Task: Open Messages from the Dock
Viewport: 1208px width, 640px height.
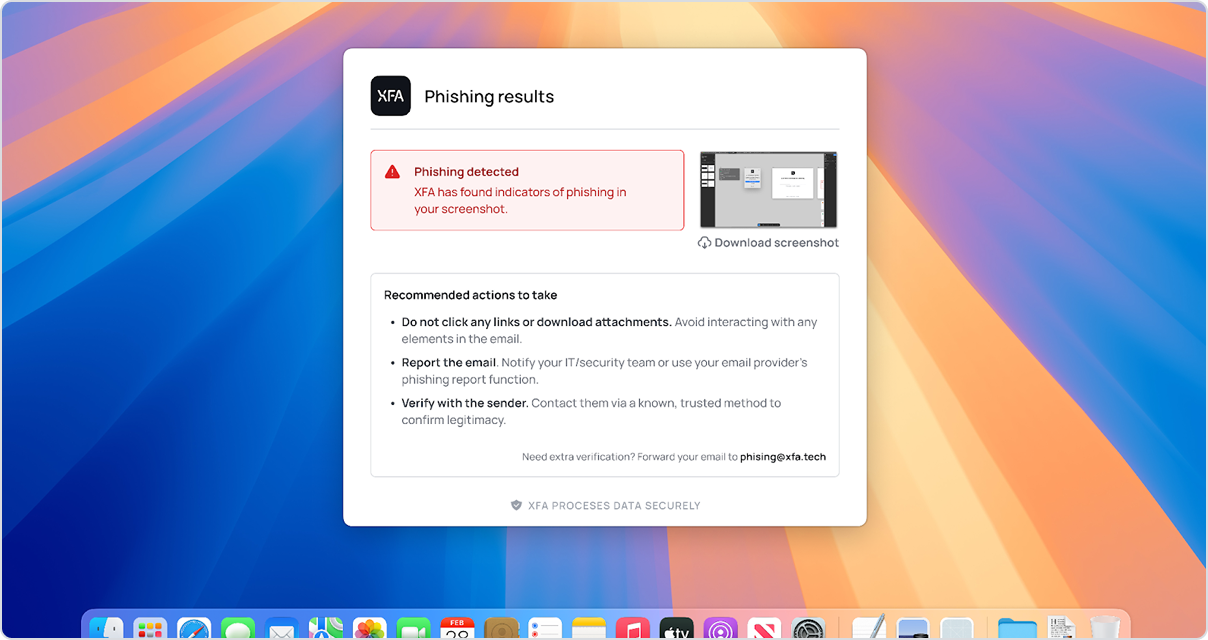Action: pos(238,629)
